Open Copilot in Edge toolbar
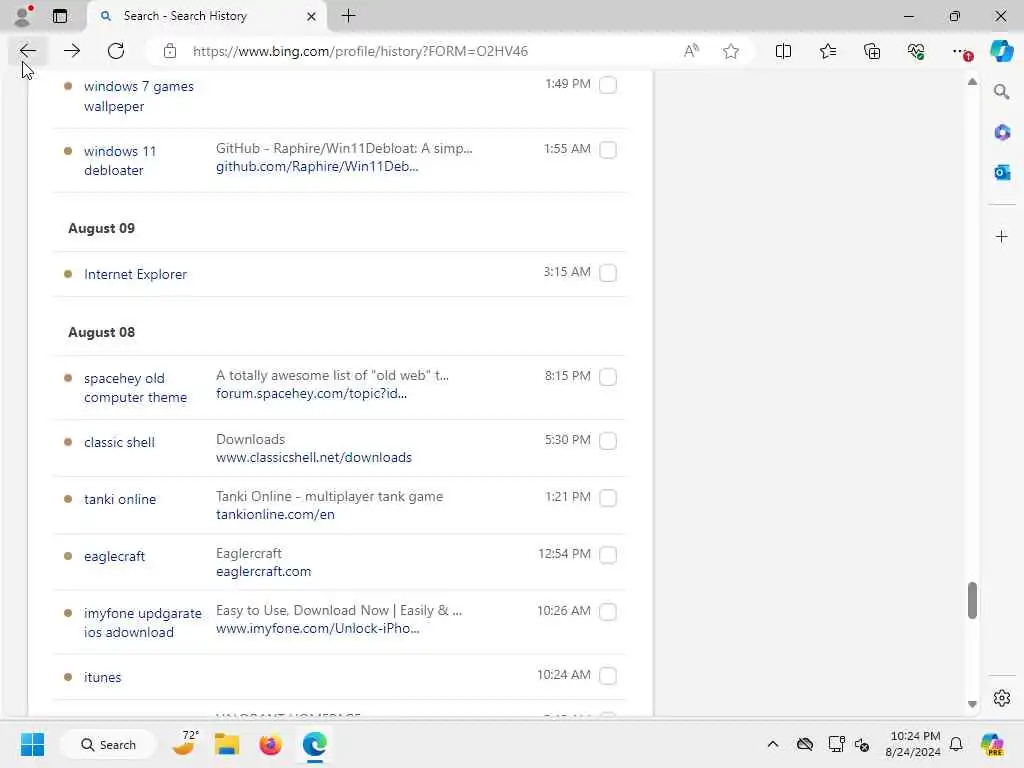 coord(1001,51)
